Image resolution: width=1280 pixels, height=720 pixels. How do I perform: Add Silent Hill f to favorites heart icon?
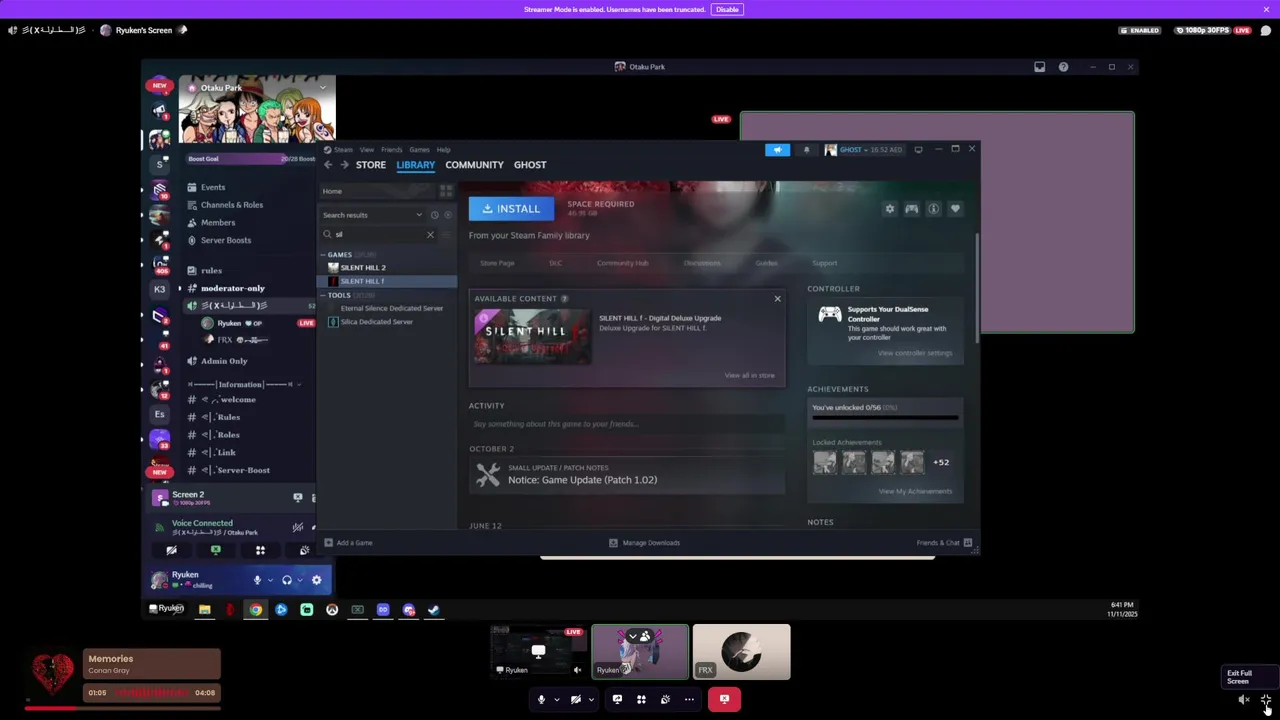tap(955, 209)
